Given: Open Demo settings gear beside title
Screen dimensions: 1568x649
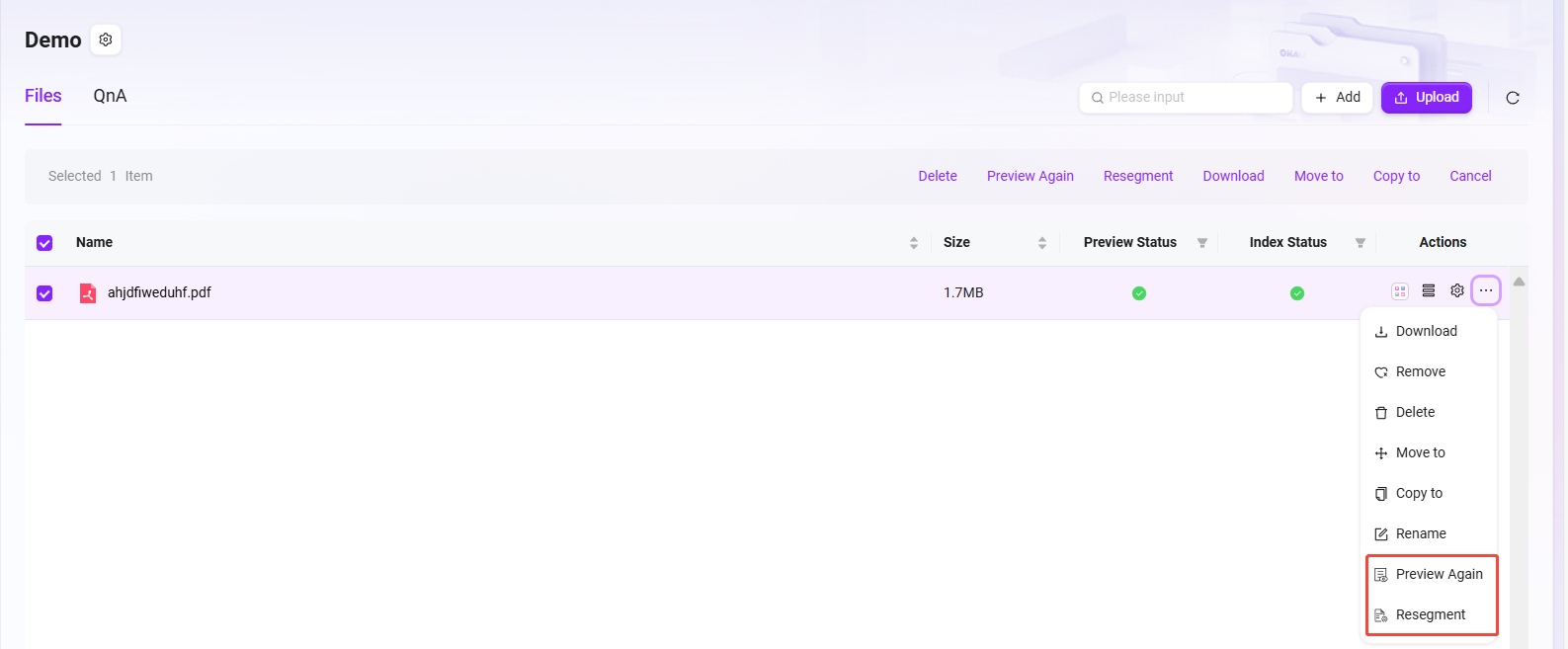Looking at the screenshot, I should (x=106, y=40).
